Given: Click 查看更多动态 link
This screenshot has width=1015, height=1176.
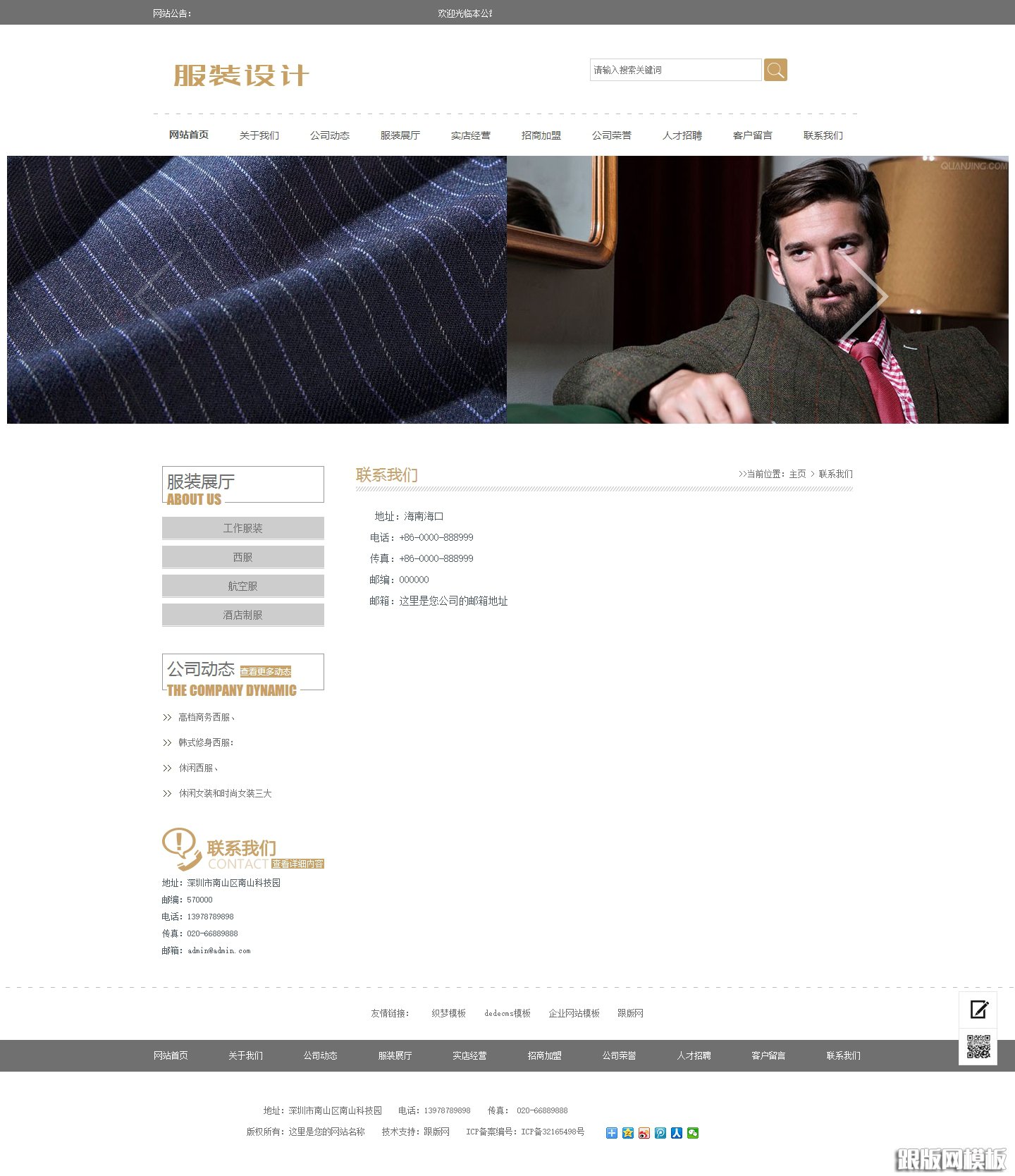Looking at the screenshot, I should click(266, 672).
